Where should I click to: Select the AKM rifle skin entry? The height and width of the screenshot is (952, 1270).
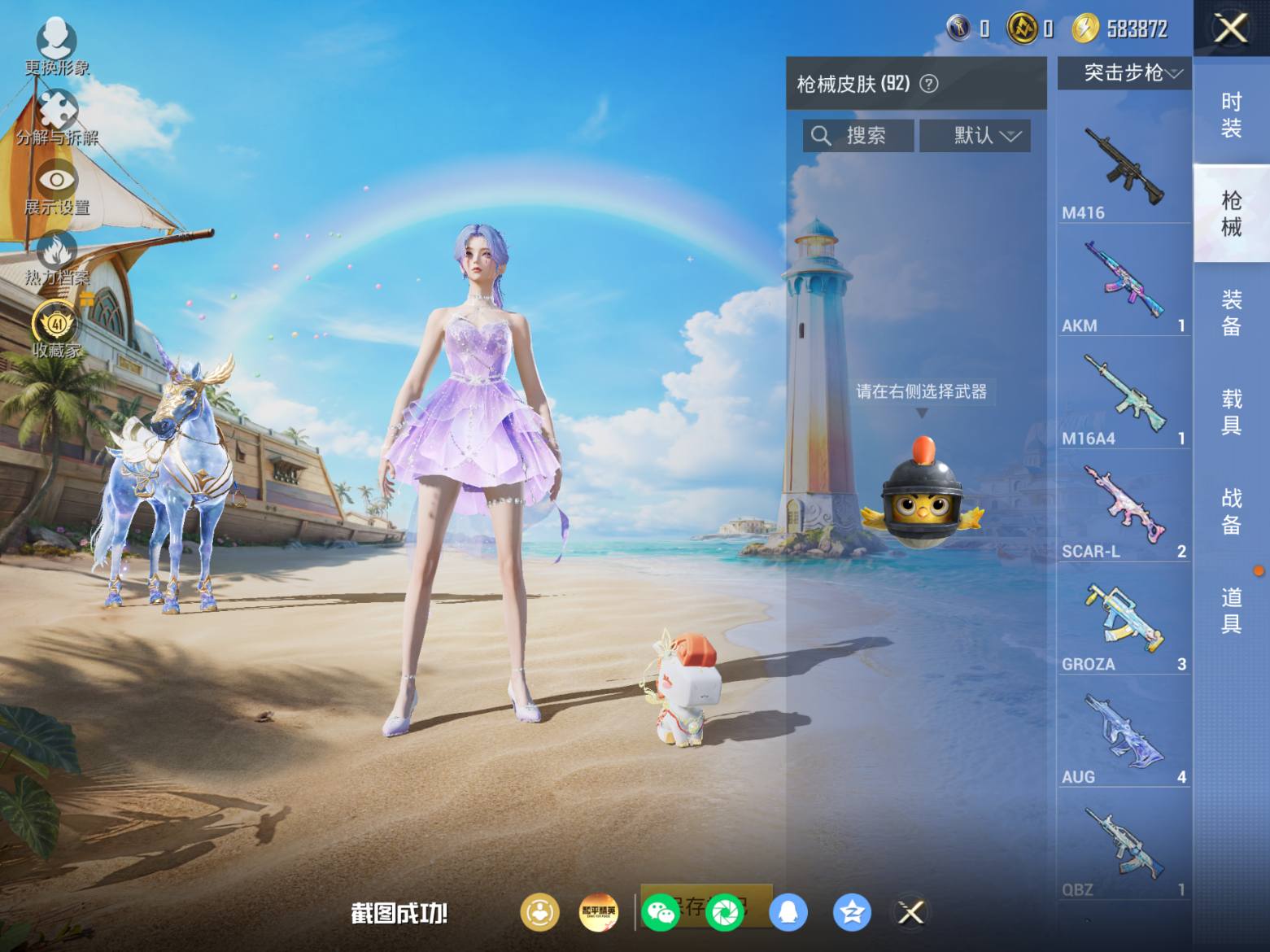pyautogui.click(x=1124, y=282)
